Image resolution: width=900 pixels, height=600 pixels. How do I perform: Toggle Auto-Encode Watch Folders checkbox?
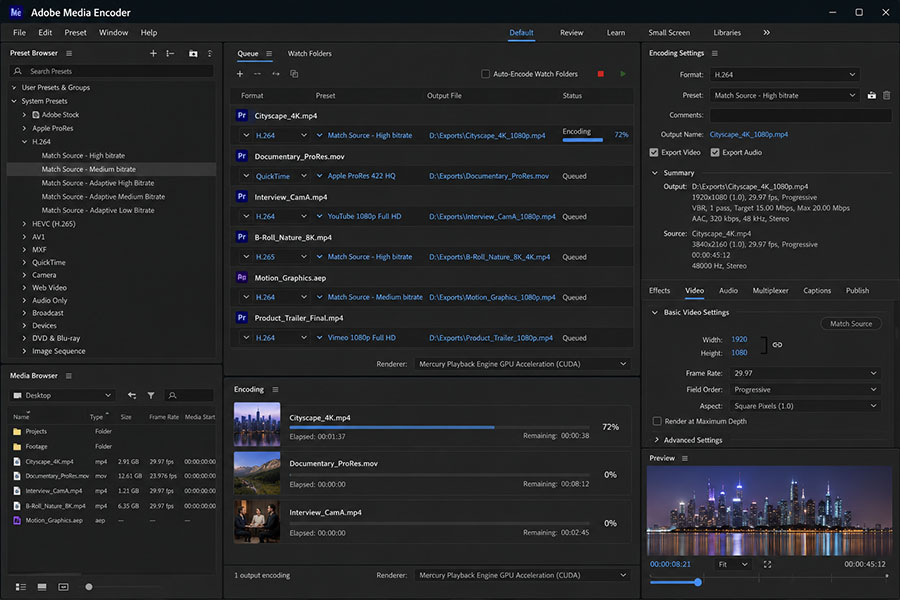click(x=486, y=73)
